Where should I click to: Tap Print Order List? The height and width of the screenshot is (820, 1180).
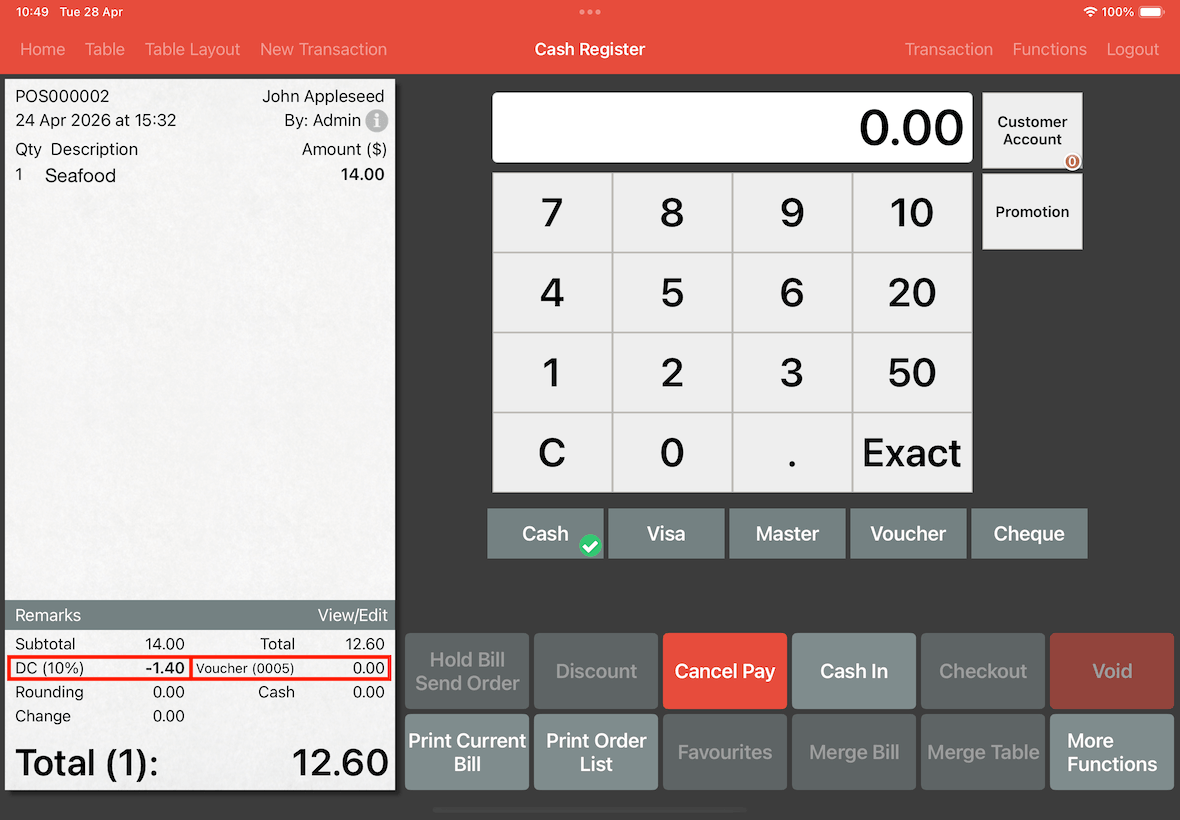596,752
